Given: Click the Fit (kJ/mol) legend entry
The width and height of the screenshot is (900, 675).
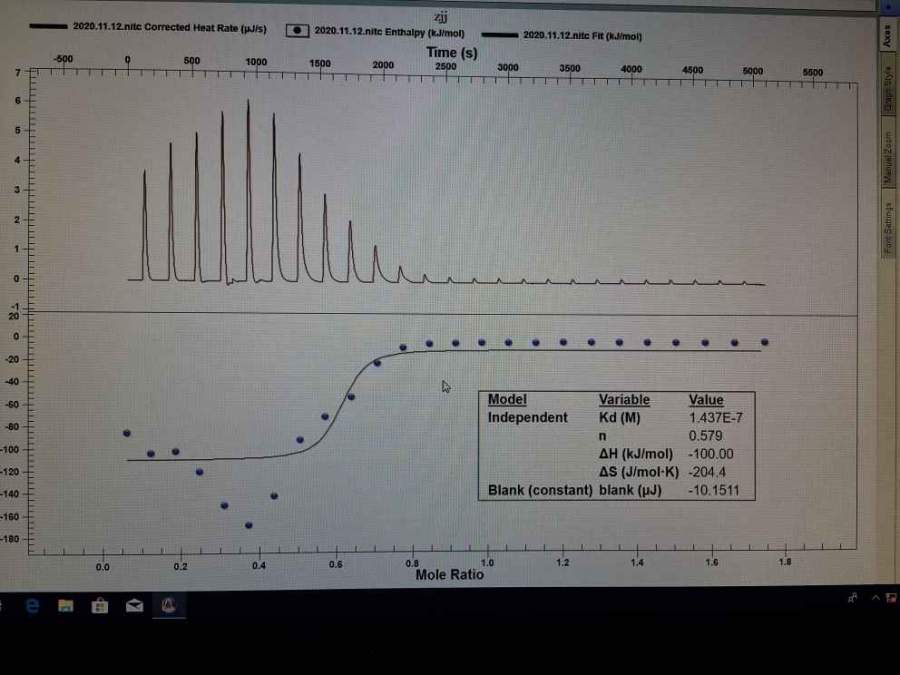Looking at the screenshot, I should (x=582, y=35).
